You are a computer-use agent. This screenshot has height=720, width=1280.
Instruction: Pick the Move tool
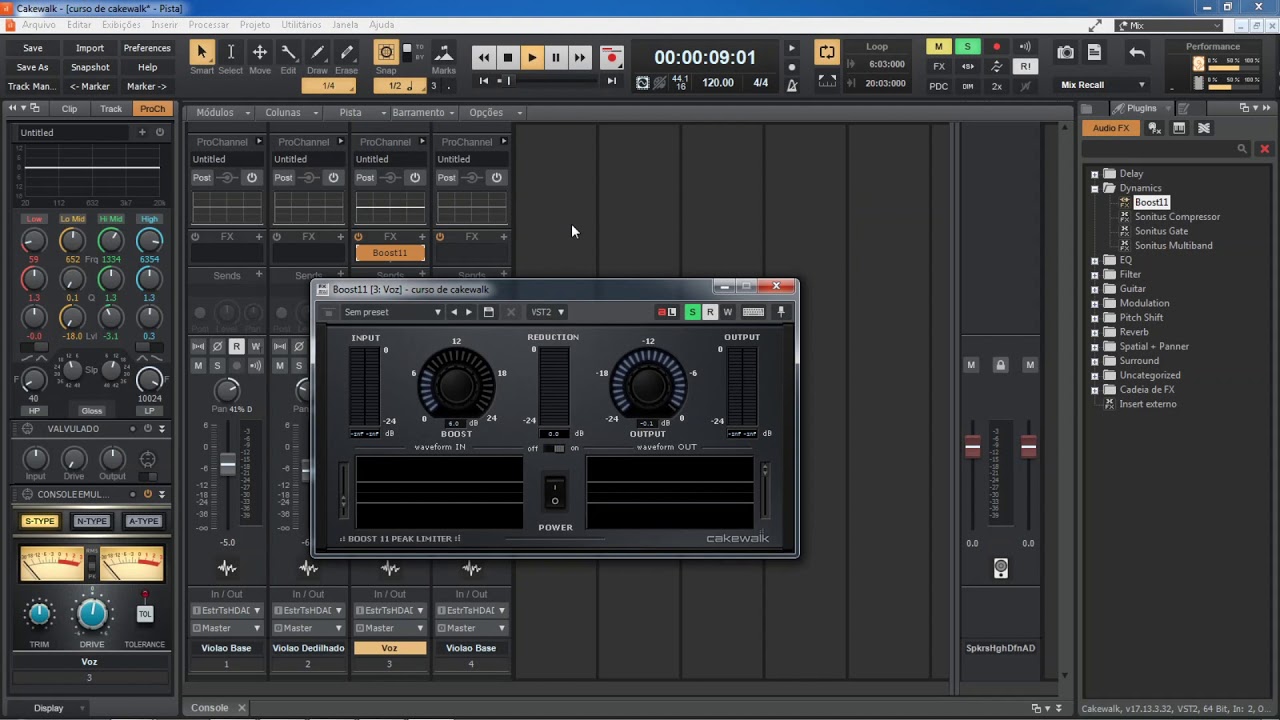tap(259, 57)
